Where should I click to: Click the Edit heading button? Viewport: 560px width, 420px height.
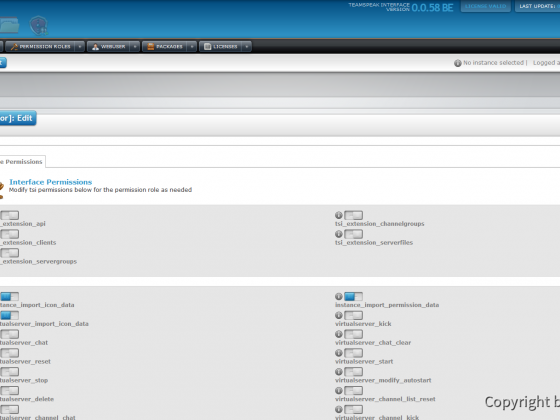click(18, 118)
